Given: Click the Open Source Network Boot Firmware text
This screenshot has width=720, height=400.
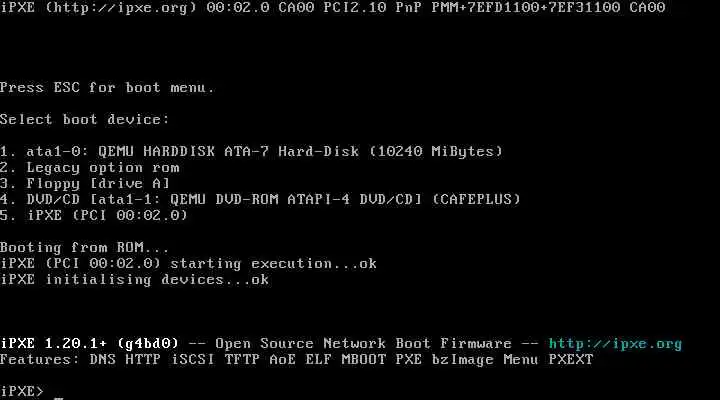Looking at the screenshot, I should click(363, 344).
